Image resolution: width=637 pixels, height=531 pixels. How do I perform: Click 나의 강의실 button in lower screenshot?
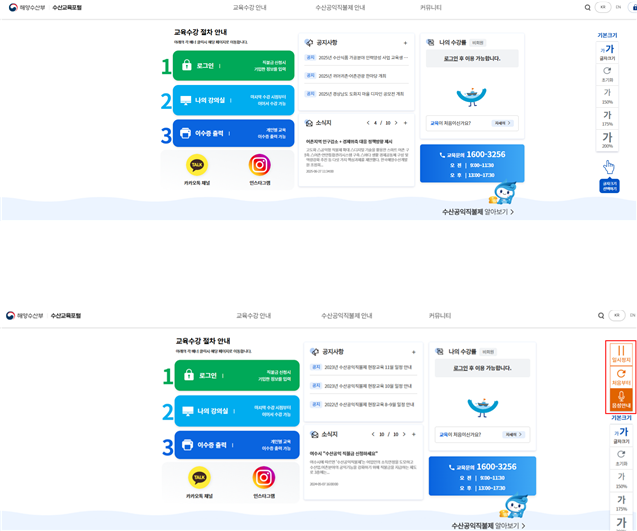tap(237, 411)
